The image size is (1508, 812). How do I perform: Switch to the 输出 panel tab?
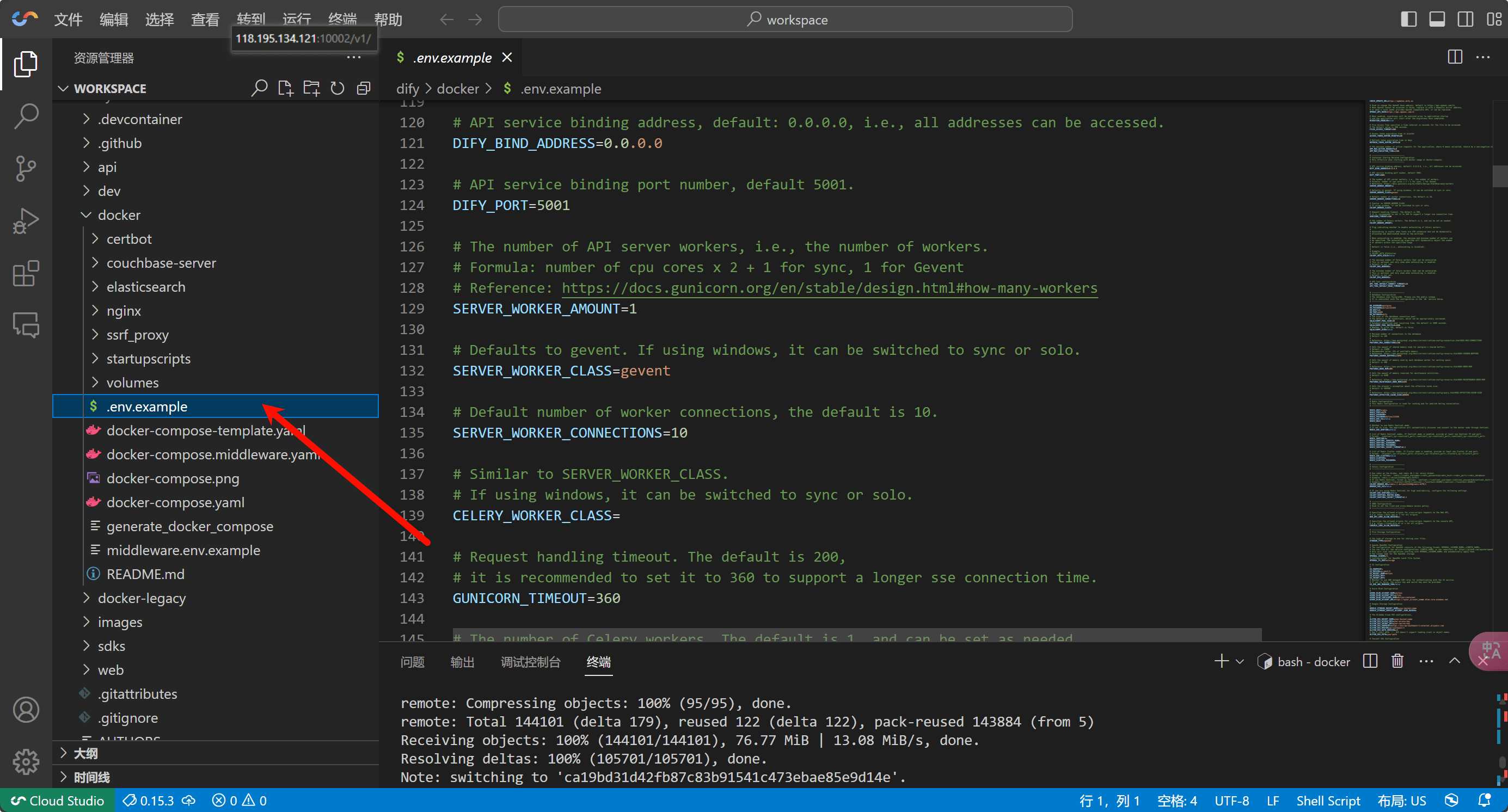point(462,662)
